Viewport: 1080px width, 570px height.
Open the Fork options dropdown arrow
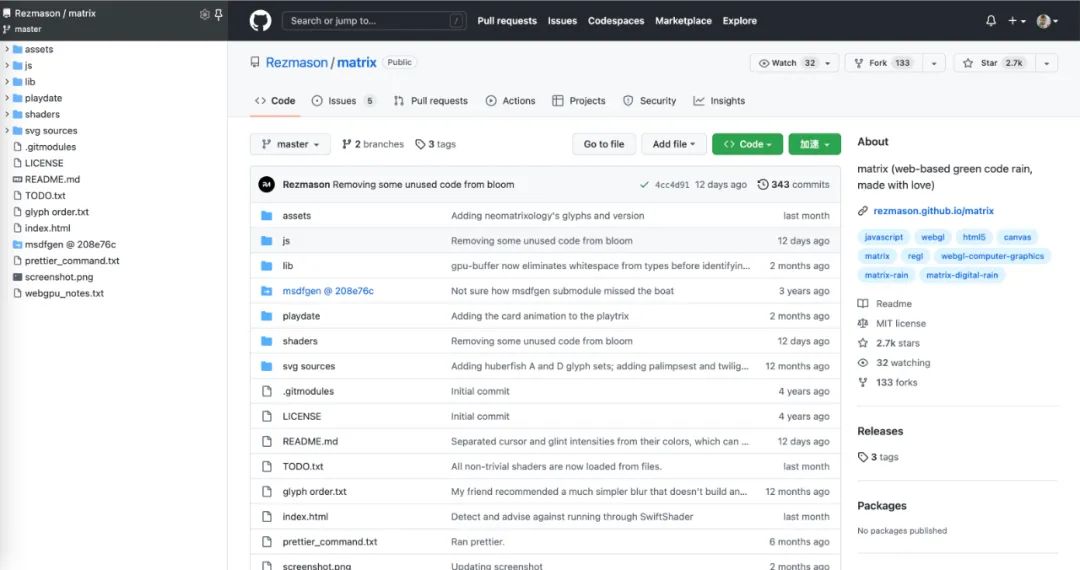pos(934,63)
